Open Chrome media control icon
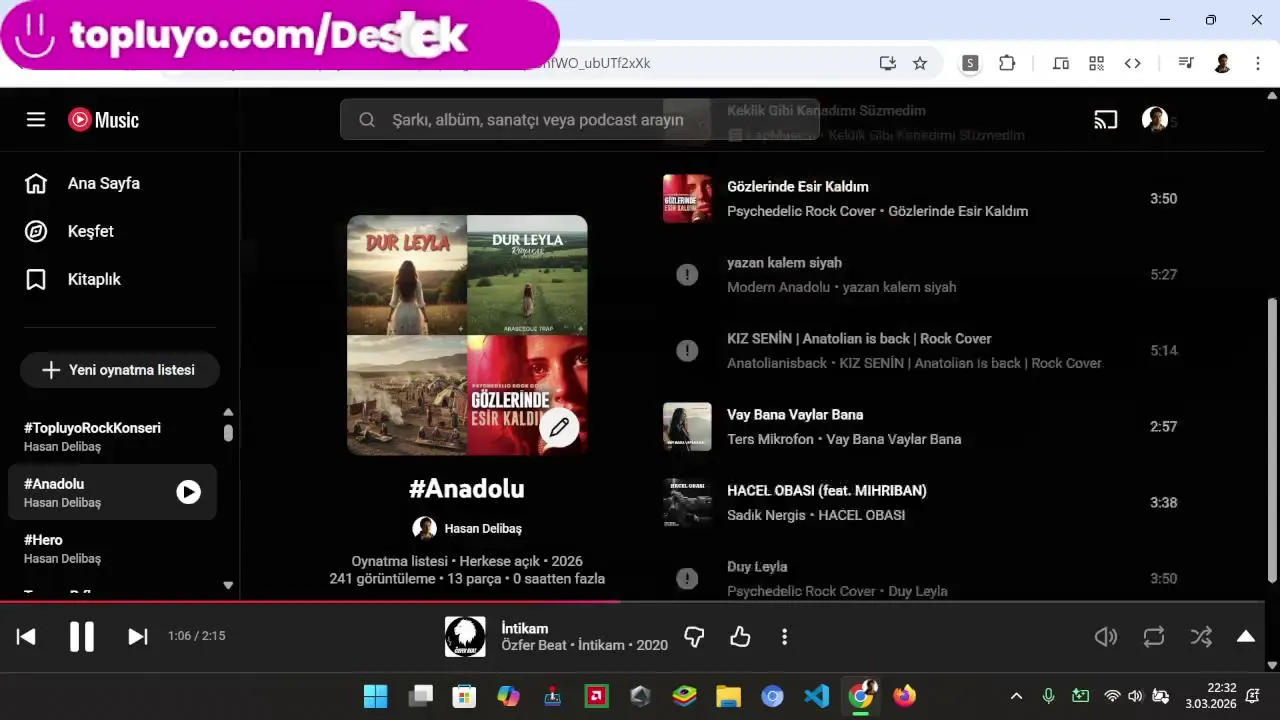 (x=1186, y=63)
